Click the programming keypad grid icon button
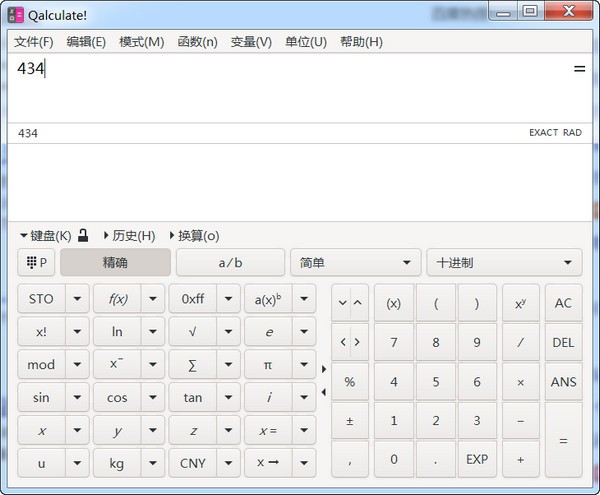The image size is (600, 495). coord(36,263)
